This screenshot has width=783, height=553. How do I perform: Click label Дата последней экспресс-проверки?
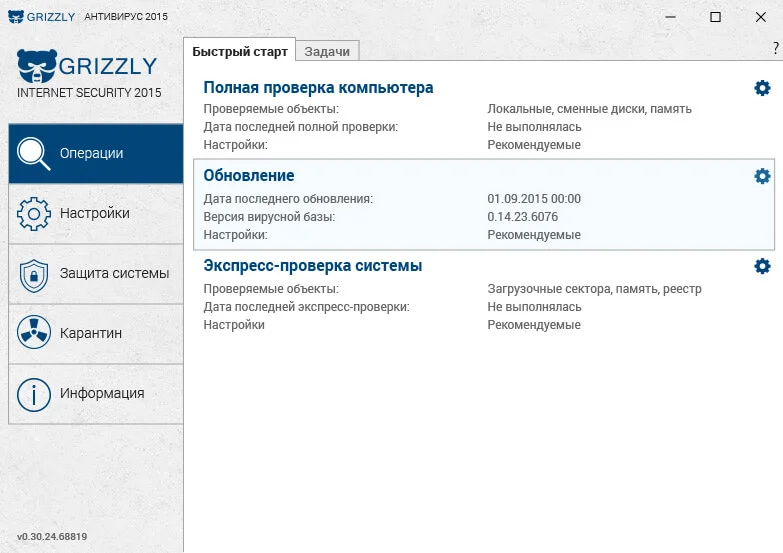click(x=306, y=307)
